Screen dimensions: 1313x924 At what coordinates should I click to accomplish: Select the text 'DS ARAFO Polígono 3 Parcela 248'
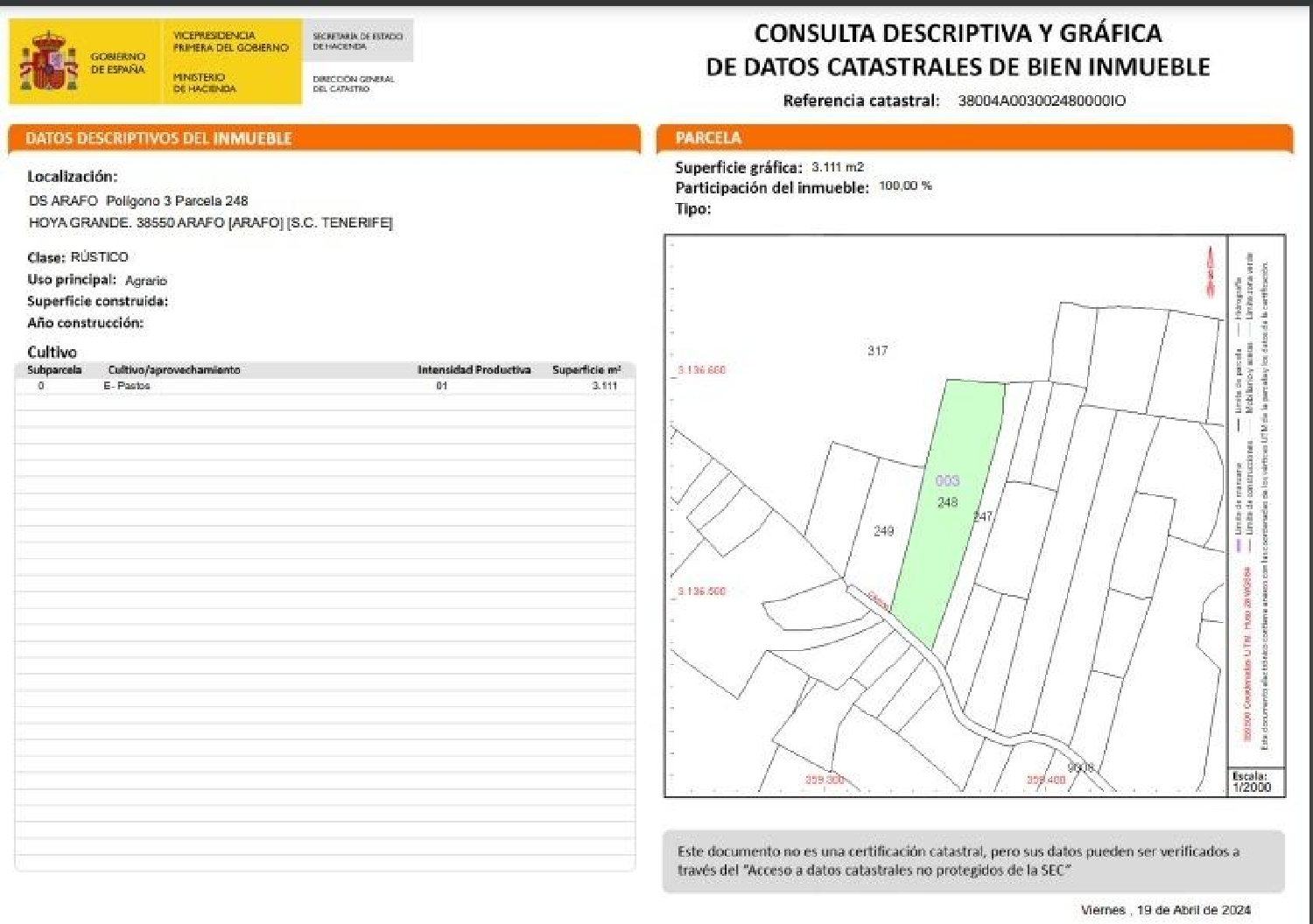[x=138, y=200]
